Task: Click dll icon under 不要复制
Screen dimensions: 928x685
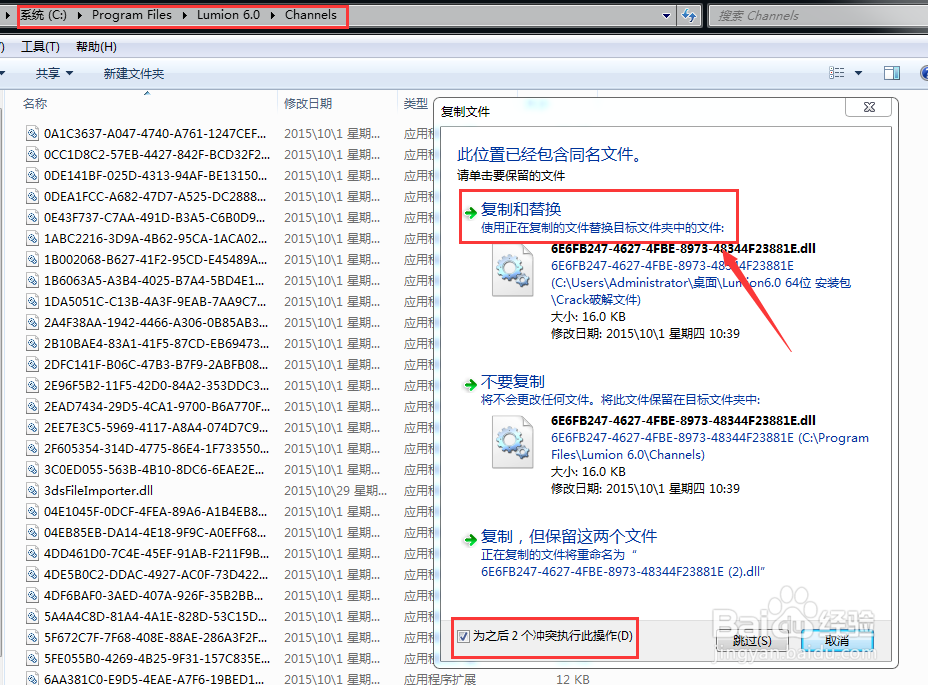Action: click(x=513, y=442)
